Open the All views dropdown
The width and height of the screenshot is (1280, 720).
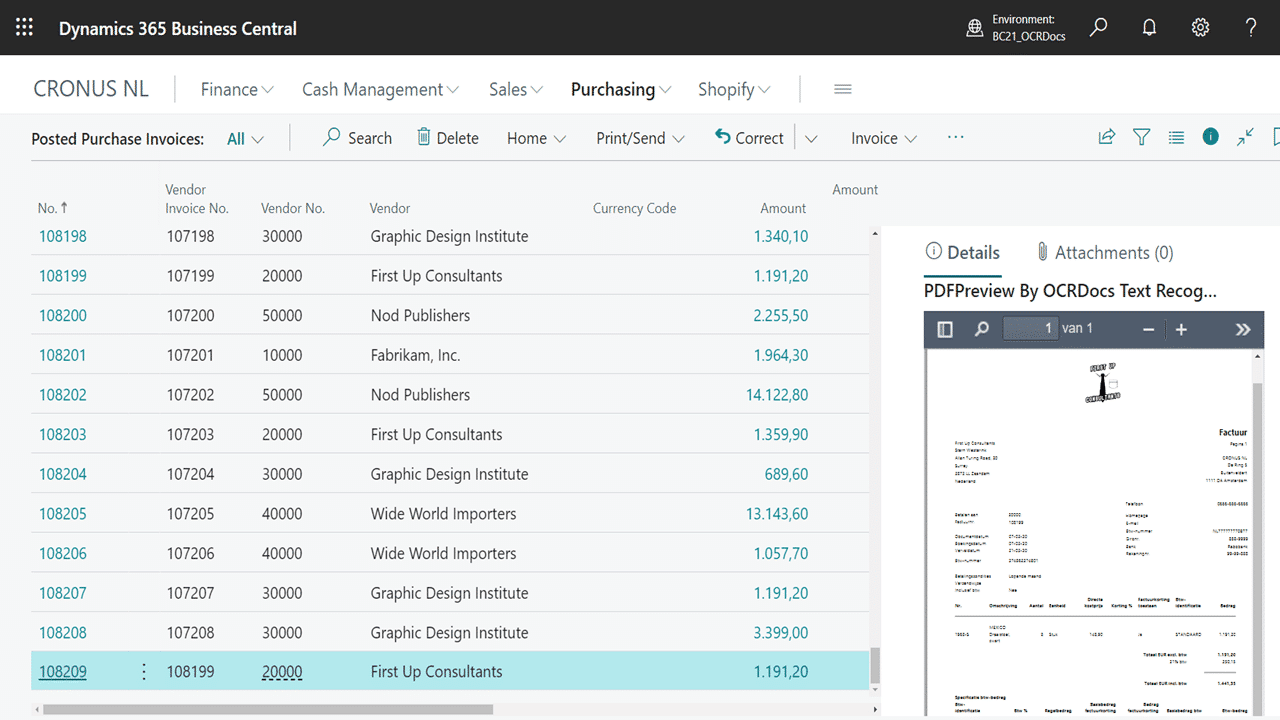(245, 139)
